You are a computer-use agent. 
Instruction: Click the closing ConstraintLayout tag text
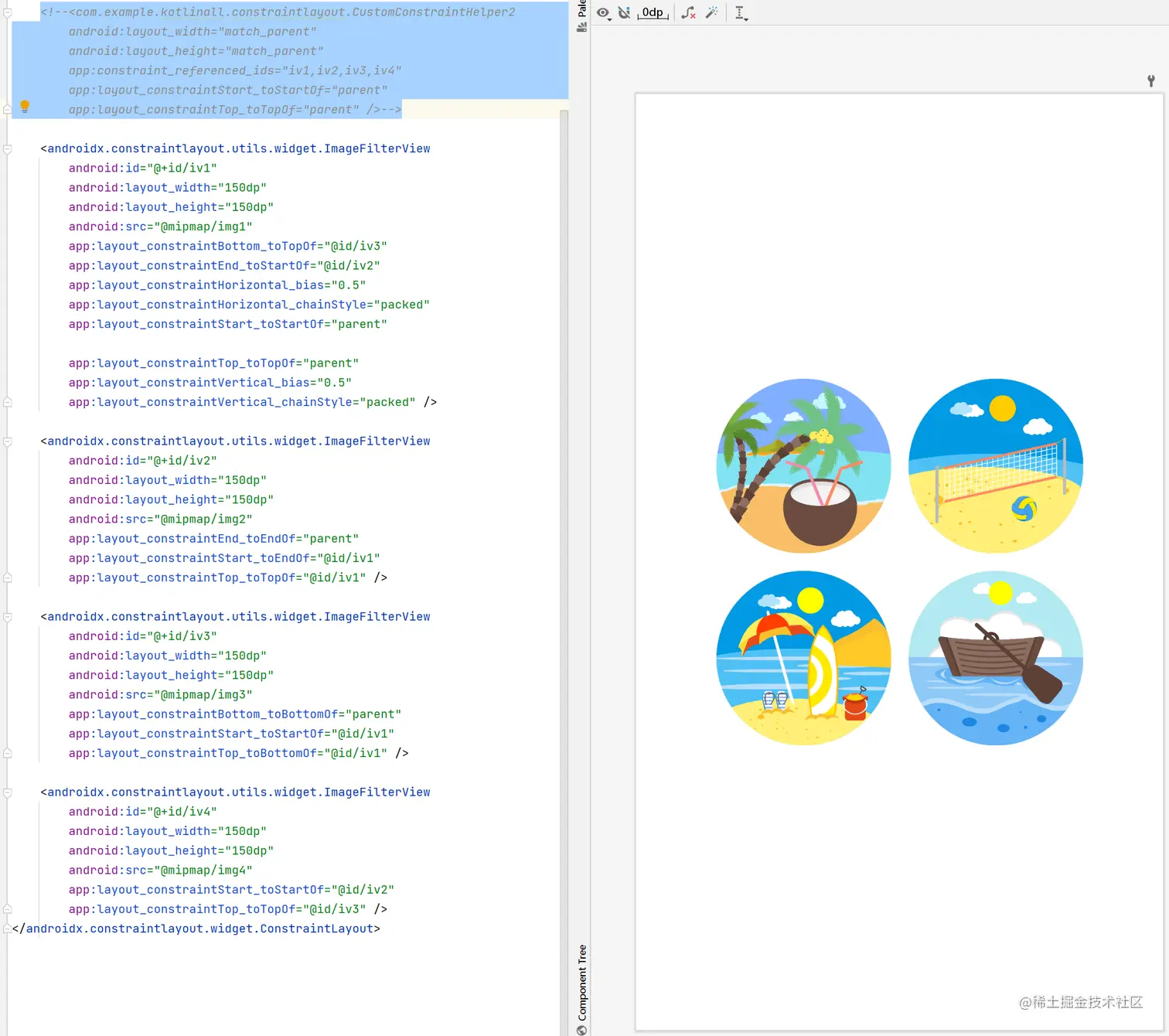point(196,929)
